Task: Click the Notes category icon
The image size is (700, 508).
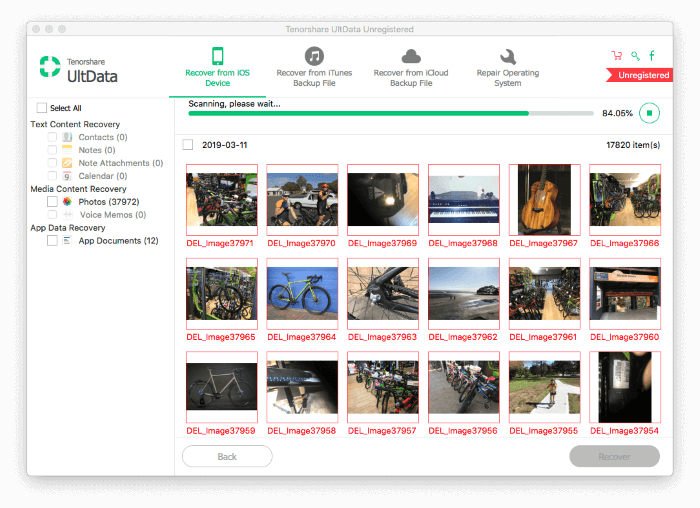Action: (67, 150)
